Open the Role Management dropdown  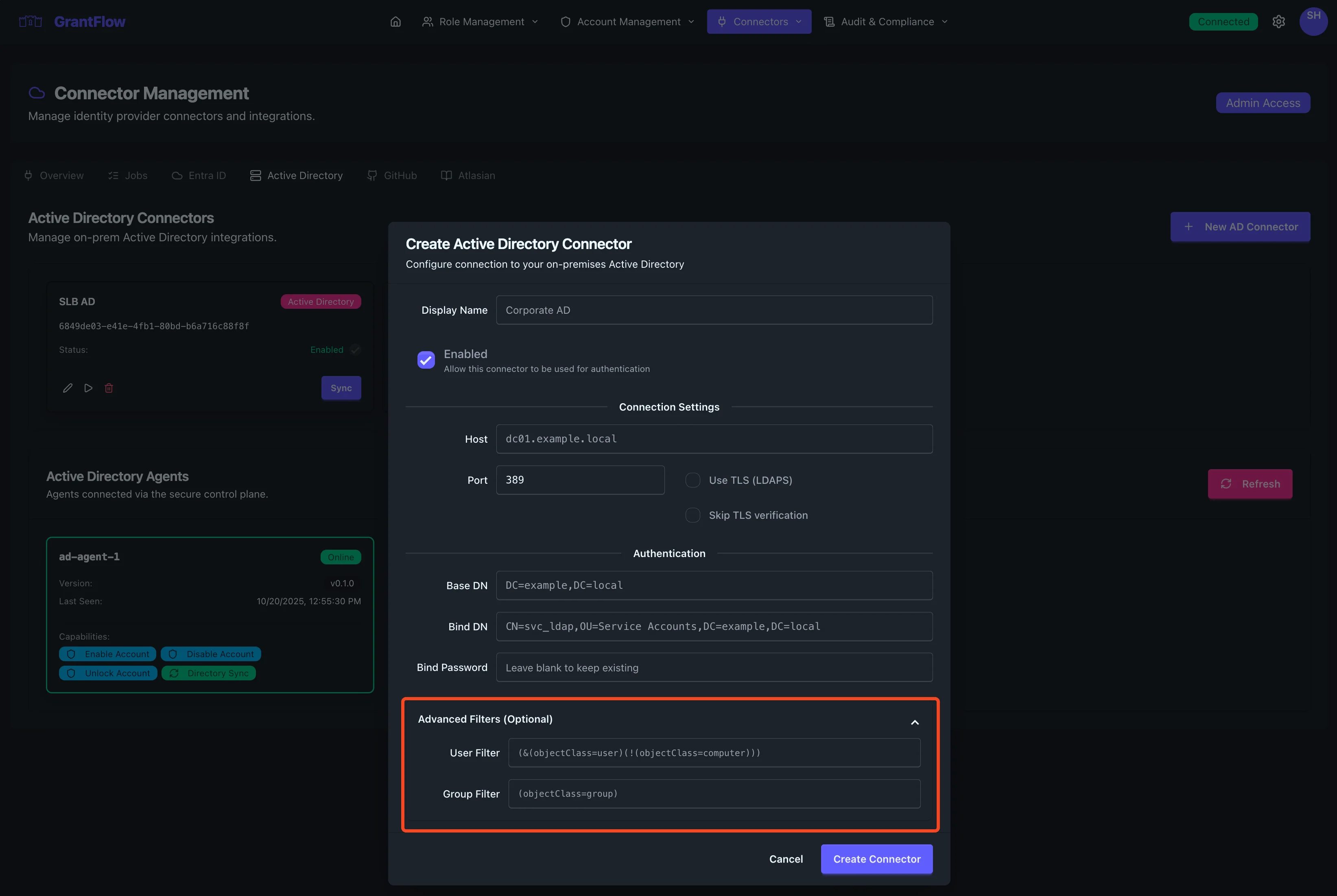pyautogui.click(x=481, y=21)
